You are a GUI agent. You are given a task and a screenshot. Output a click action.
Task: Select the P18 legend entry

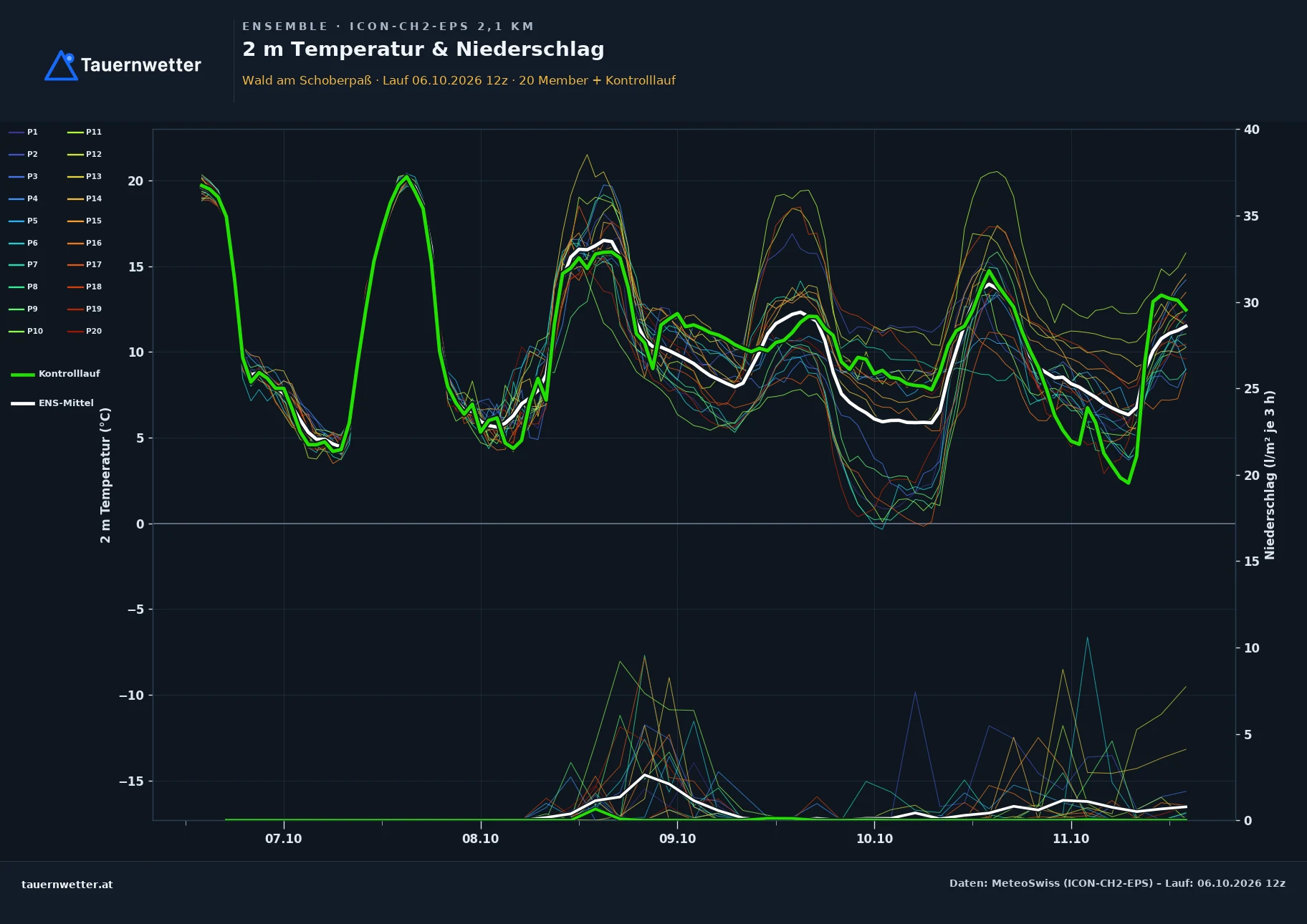coord(85,287)
